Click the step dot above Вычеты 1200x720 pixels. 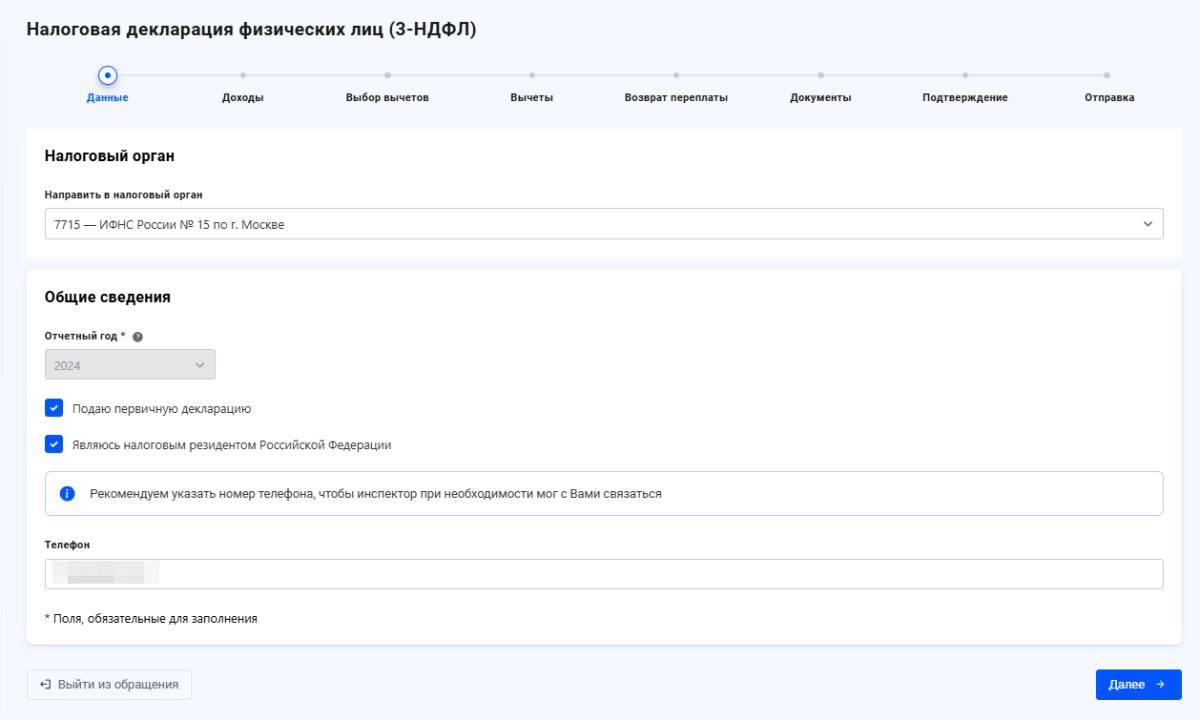532,75
